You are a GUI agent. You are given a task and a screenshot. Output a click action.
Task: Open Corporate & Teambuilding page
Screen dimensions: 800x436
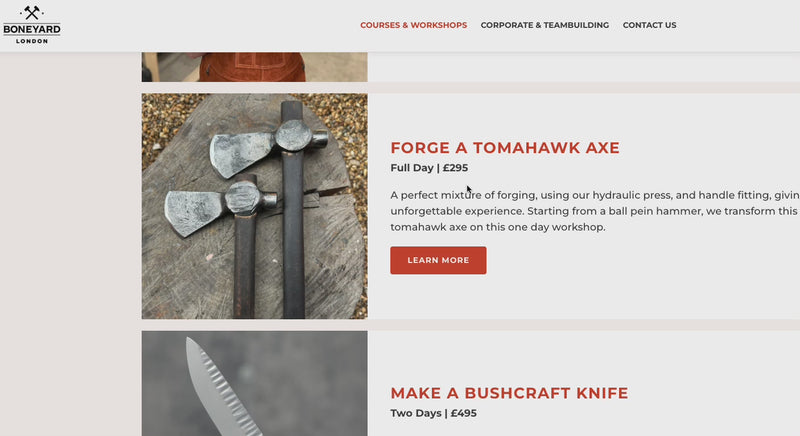[544, 25]
